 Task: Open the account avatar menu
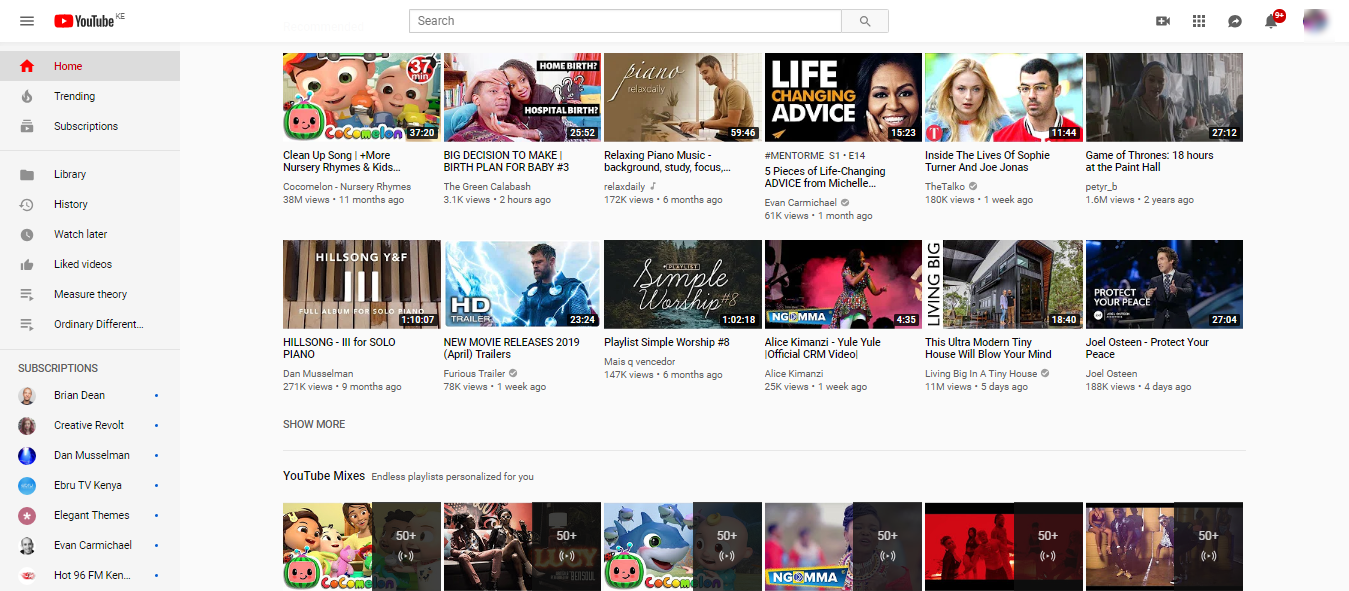1316,21
